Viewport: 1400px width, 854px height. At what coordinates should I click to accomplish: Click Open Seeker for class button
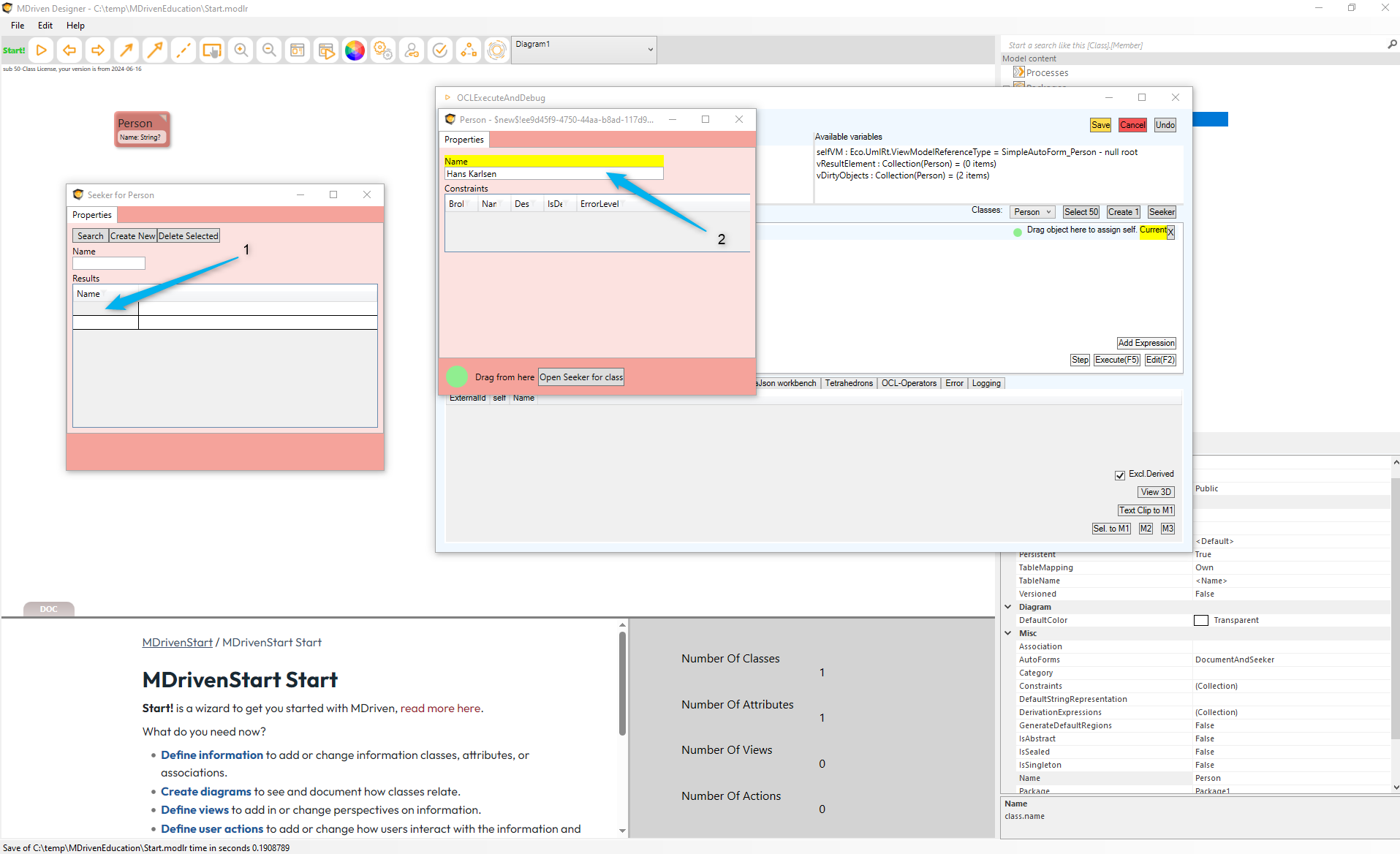(x=581, y=377)
